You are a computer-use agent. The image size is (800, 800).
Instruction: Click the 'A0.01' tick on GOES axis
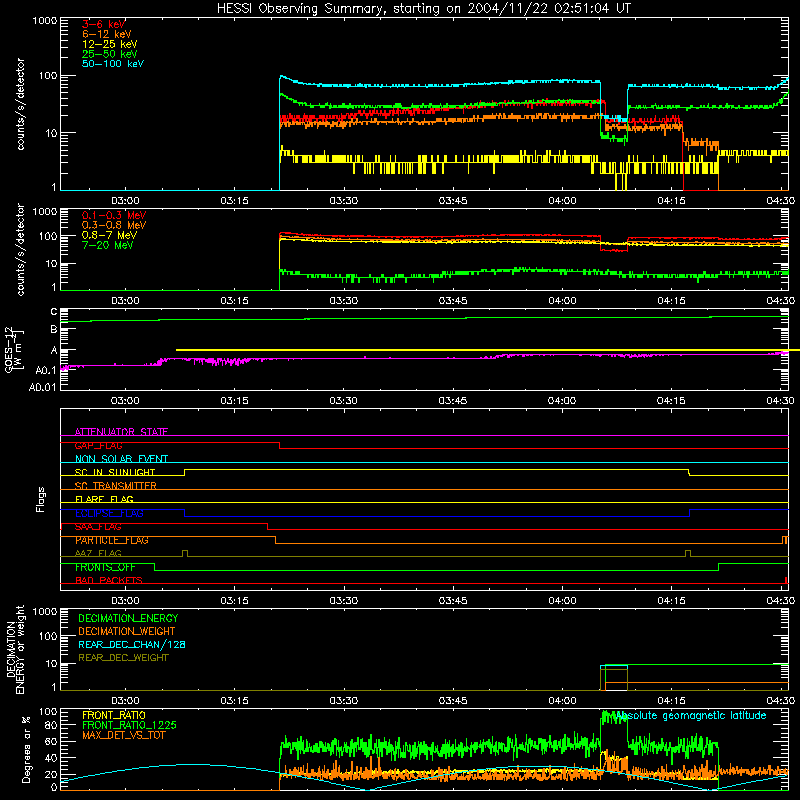tap(43, 387)
